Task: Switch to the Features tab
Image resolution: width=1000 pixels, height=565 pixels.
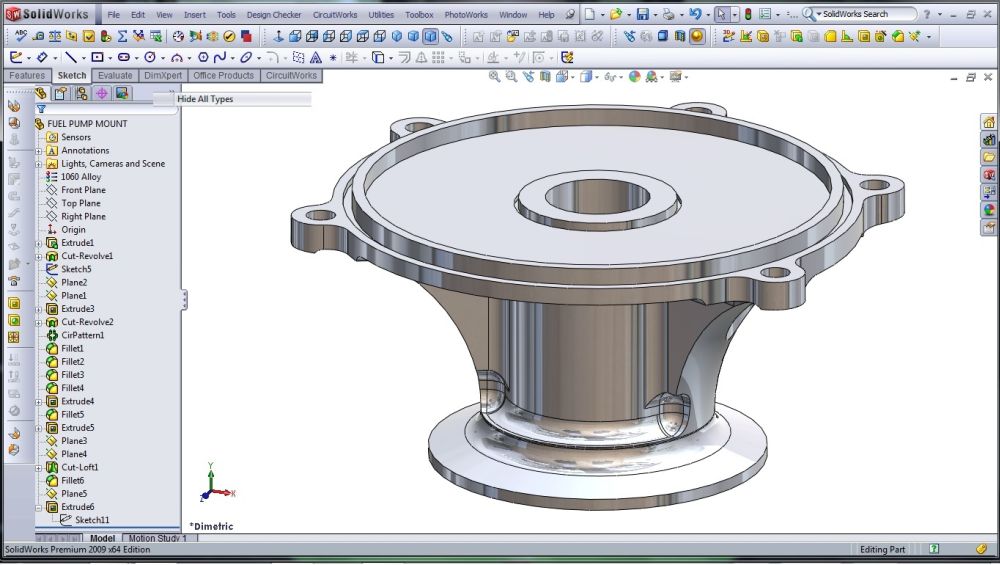Action: click(27, 75)
